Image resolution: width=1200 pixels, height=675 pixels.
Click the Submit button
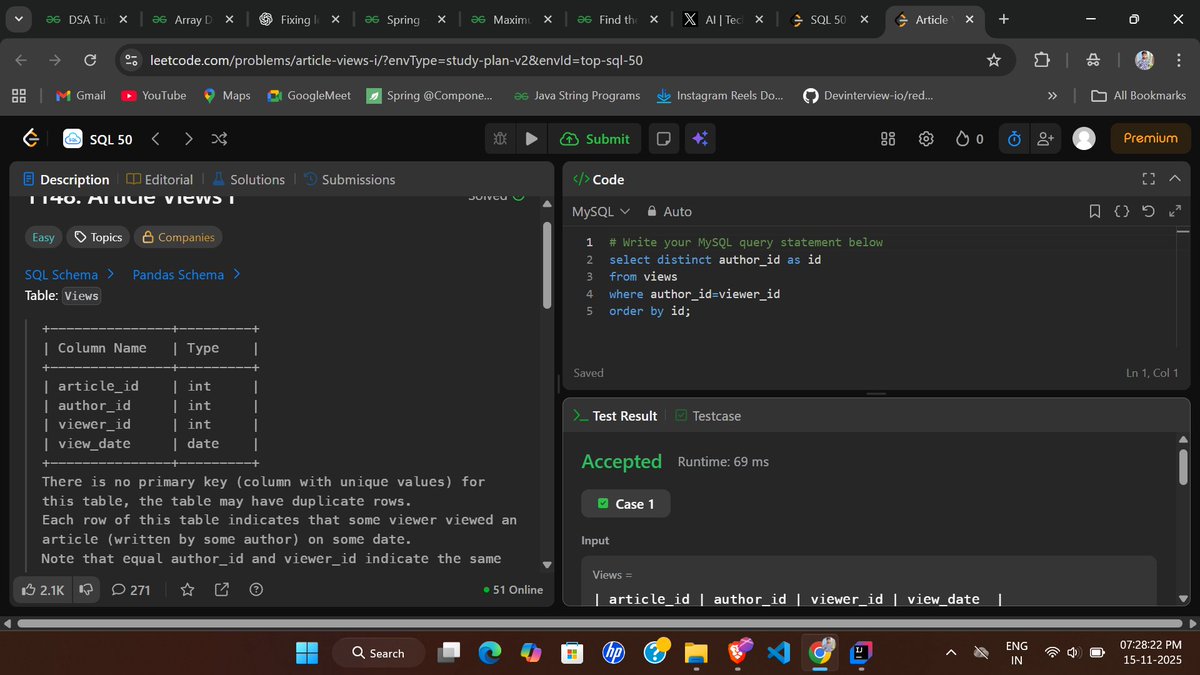click(595, 139)
